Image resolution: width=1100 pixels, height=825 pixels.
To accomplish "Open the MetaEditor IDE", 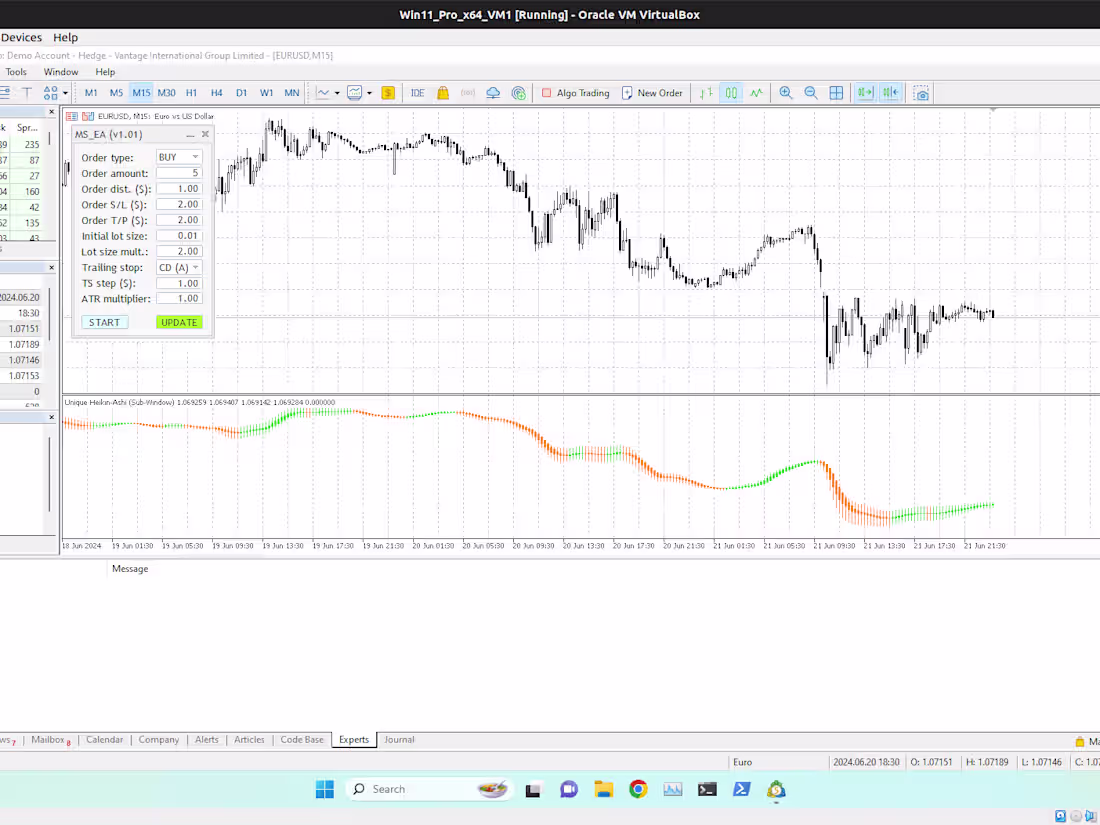I will pyautogui.click(x=417, y=92).
